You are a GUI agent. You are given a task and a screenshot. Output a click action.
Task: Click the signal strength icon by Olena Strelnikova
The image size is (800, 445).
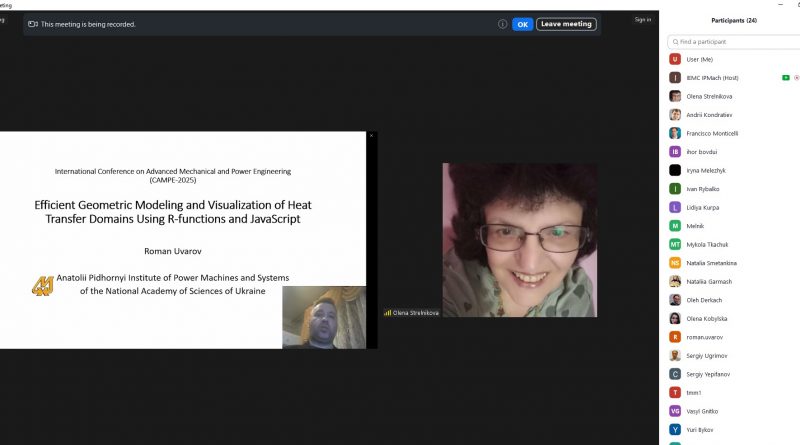(388, 312)
